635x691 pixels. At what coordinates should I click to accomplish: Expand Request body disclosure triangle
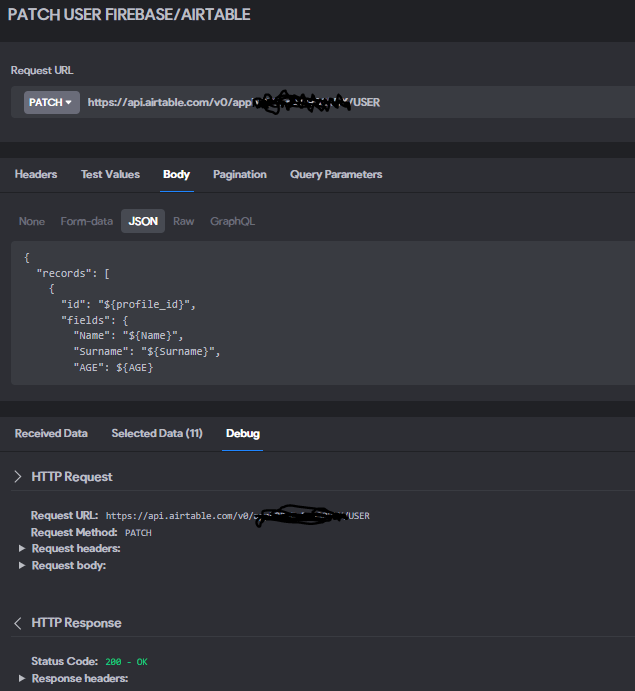tap(22, 565)
